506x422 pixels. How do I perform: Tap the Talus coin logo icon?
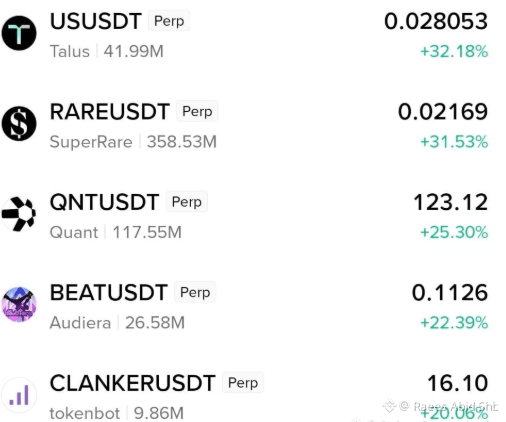tap(19, 33)
